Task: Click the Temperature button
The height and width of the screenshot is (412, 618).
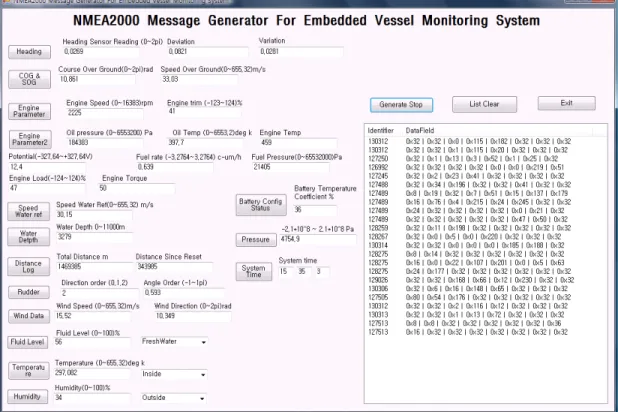Action: click(x=29, y=370)
